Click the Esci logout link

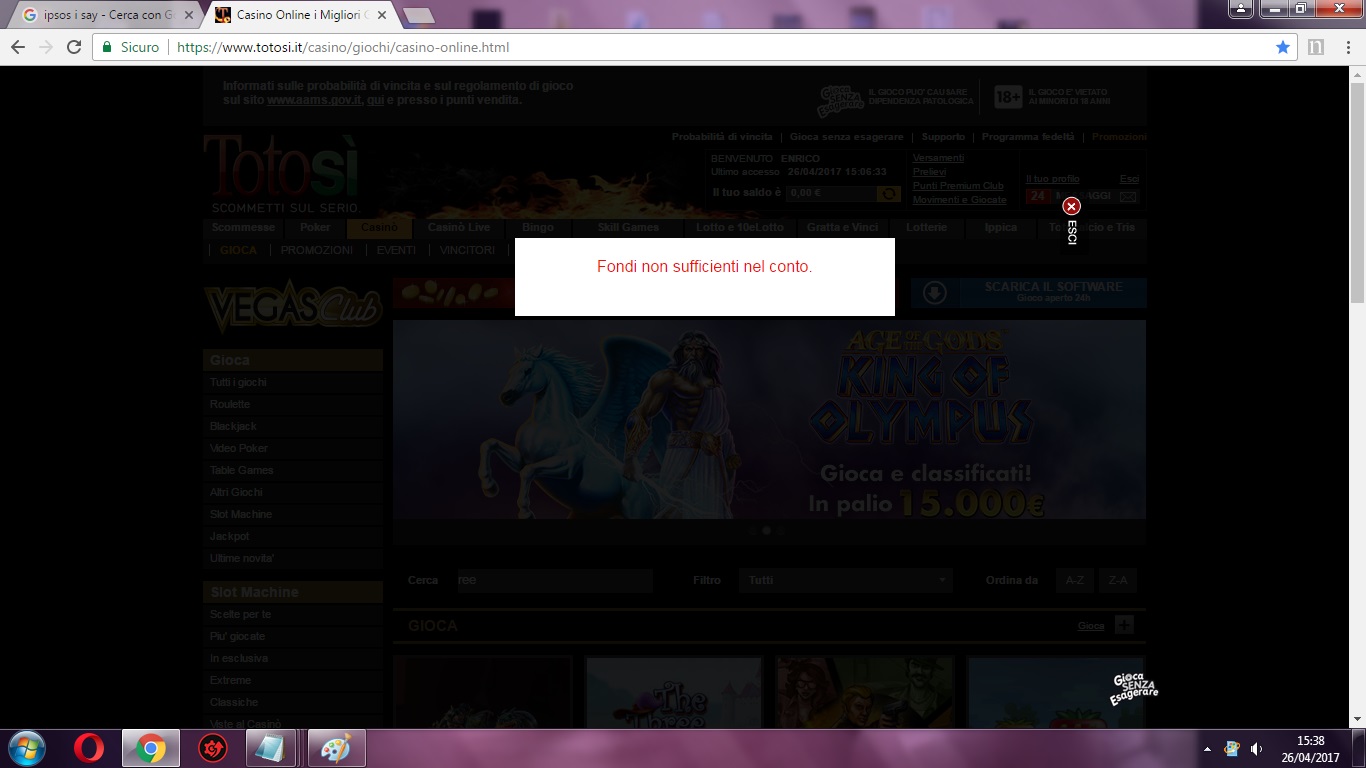(1129, 179)
